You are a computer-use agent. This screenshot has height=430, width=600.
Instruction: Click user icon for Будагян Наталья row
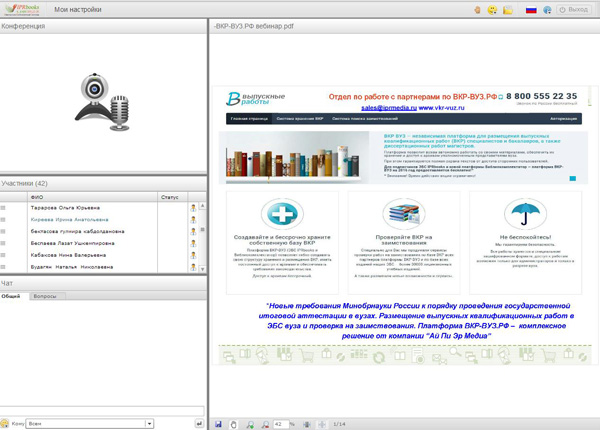pos(193,267)
